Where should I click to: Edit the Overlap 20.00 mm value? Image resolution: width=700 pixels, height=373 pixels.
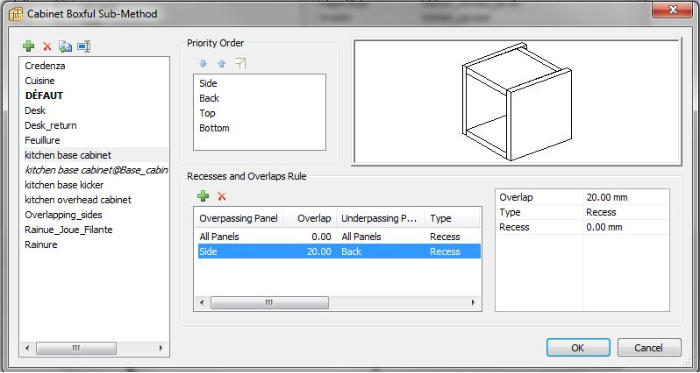[626, 197]
